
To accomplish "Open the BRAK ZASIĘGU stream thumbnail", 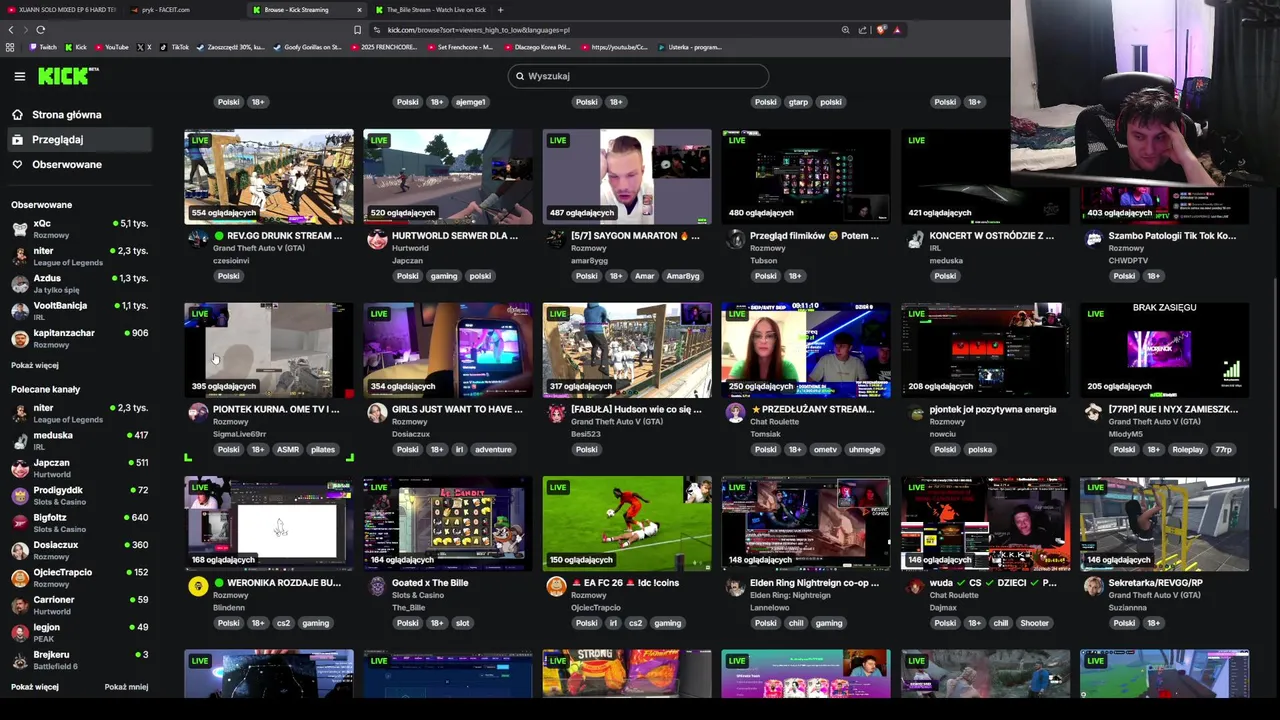I will click(1164, 350).
